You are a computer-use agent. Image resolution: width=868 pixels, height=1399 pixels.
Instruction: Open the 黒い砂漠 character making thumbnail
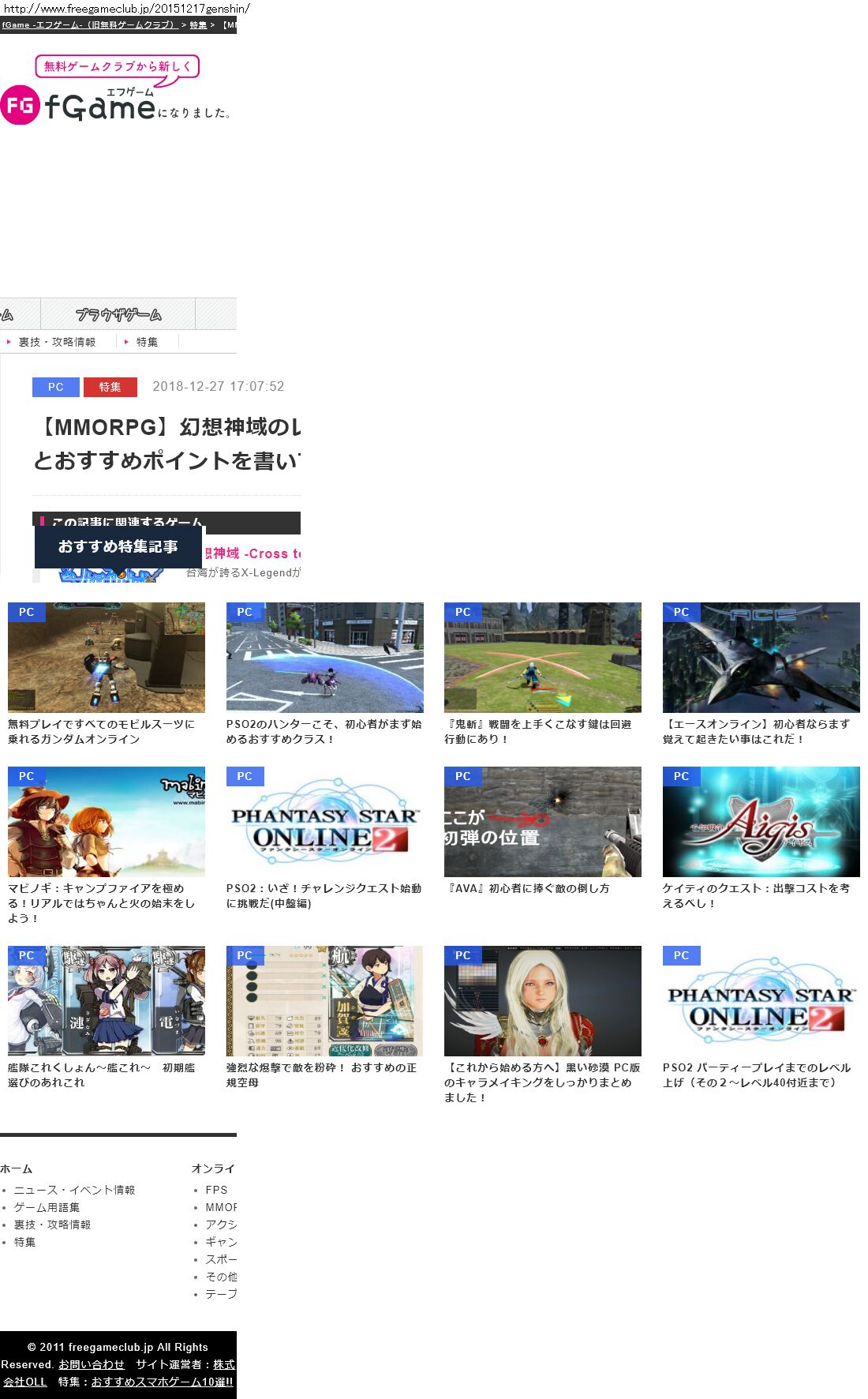(543, 1001)
